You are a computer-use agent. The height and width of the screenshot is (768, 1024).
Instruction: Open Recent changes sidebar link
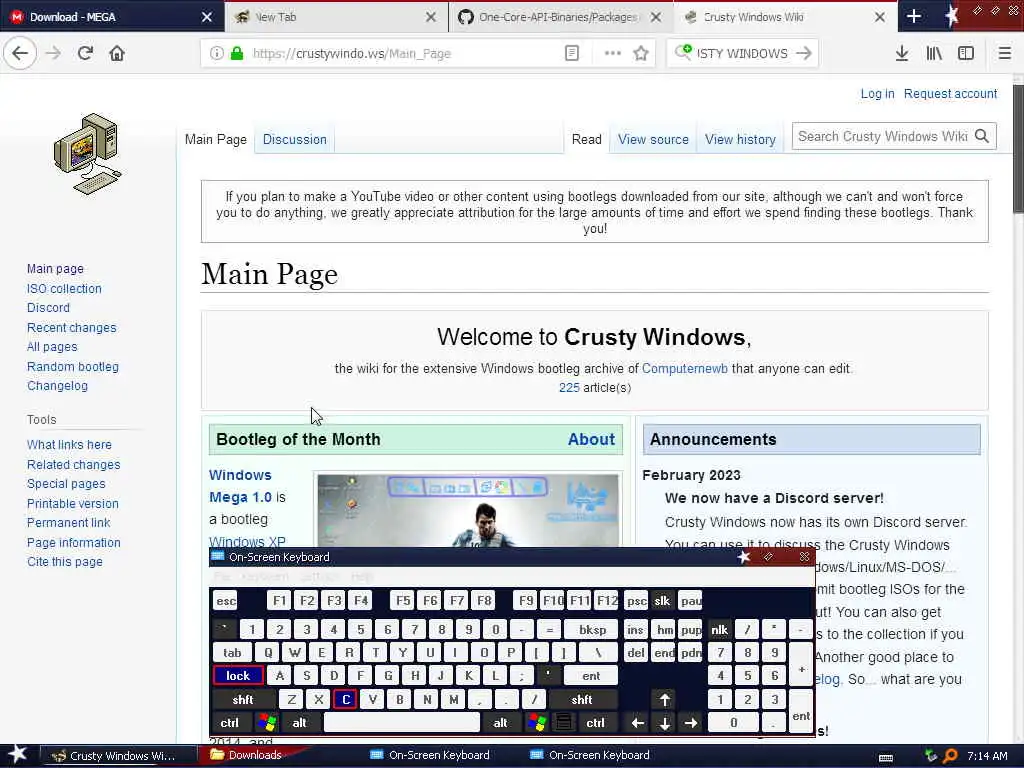coord(72,327)
